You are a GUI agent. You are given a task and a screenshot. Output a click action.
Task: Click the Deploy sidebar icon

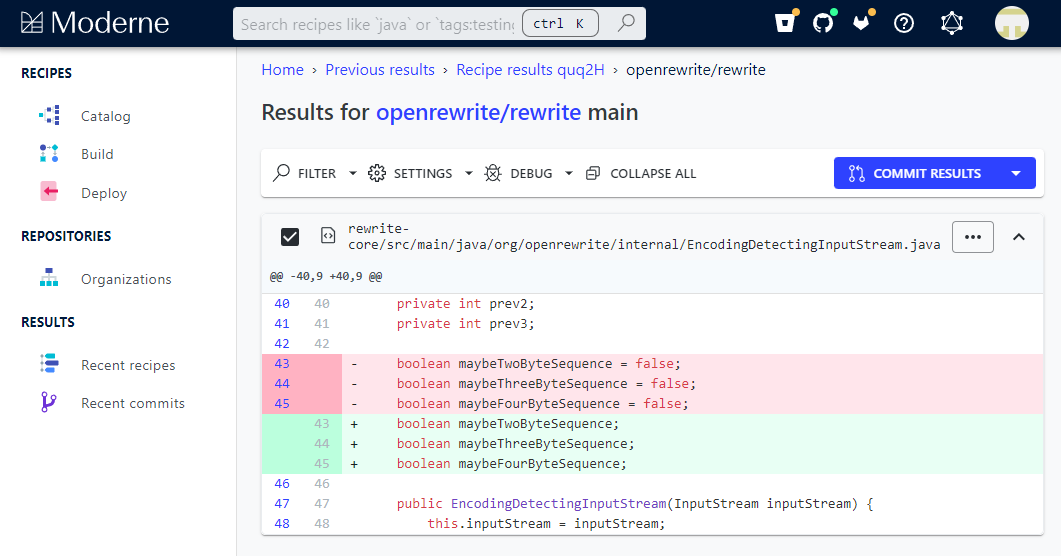pos(49,192)
